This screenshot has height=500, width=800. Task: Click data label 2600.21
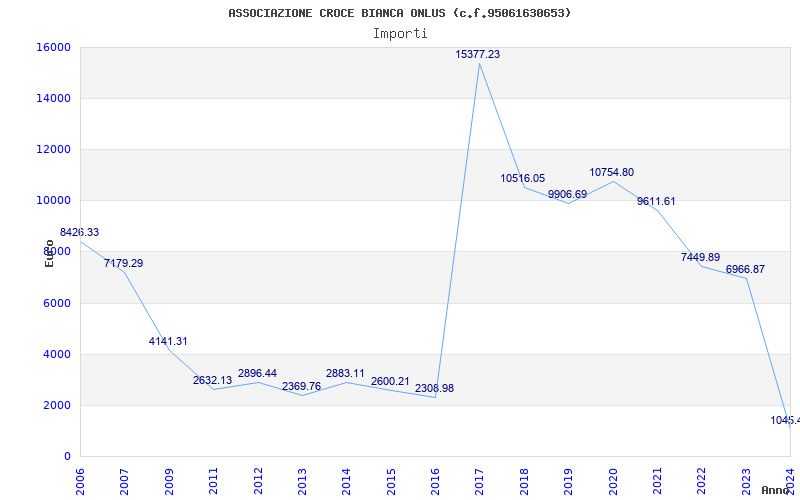tap(390, 381)
